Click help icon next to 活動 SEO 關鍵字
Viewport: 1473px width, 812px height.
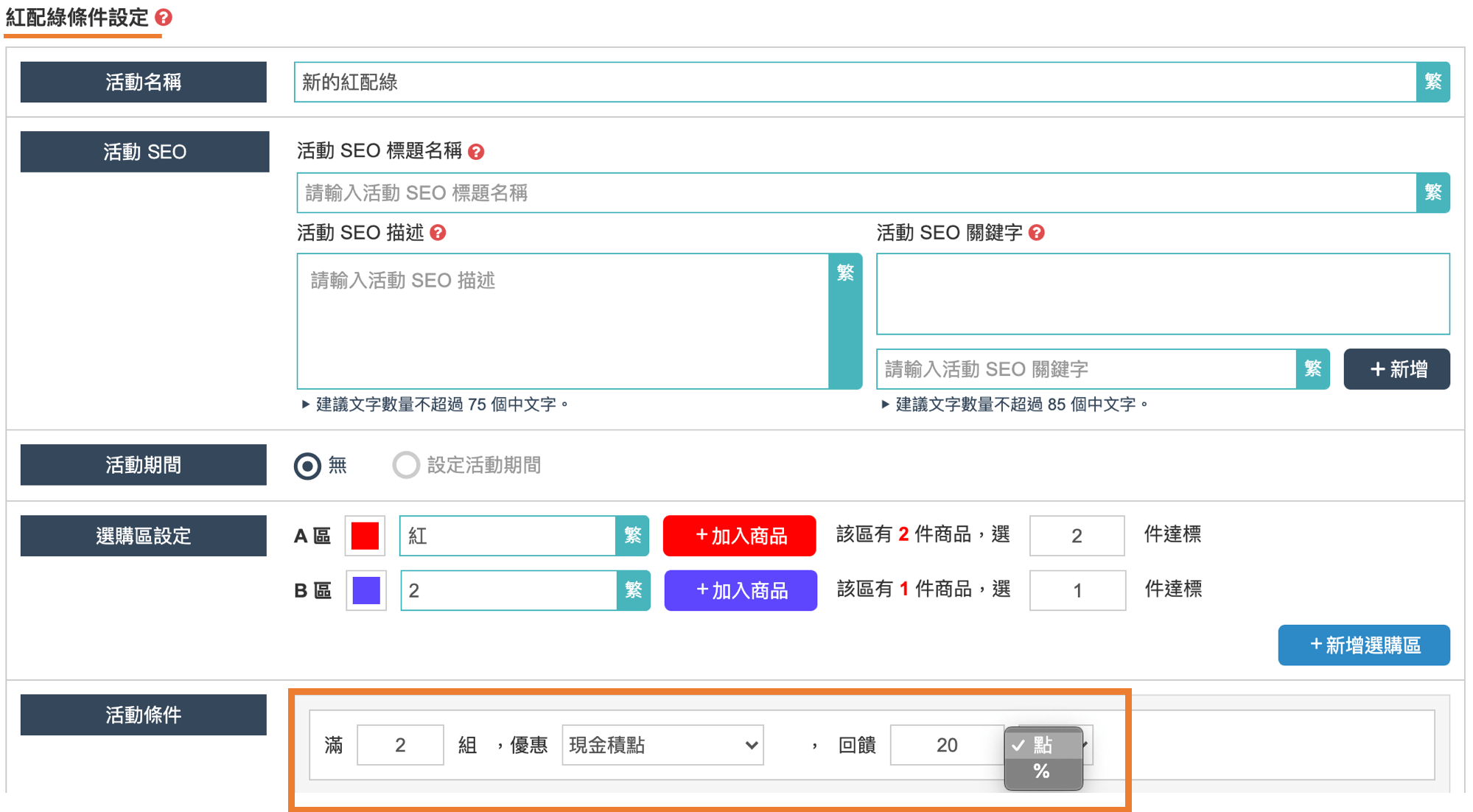pos(1036,233)
